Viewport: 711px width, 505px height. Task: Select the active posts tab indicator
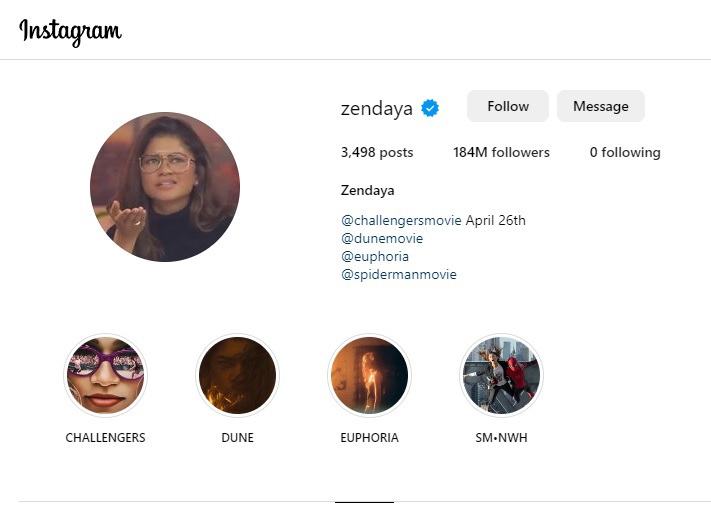(365, 502)
